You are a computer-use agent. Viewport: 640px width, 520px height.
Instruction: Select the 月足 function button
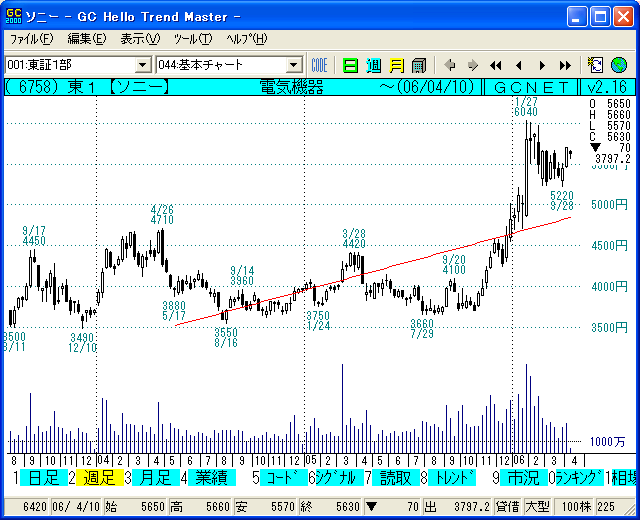(x=156, y=478)
